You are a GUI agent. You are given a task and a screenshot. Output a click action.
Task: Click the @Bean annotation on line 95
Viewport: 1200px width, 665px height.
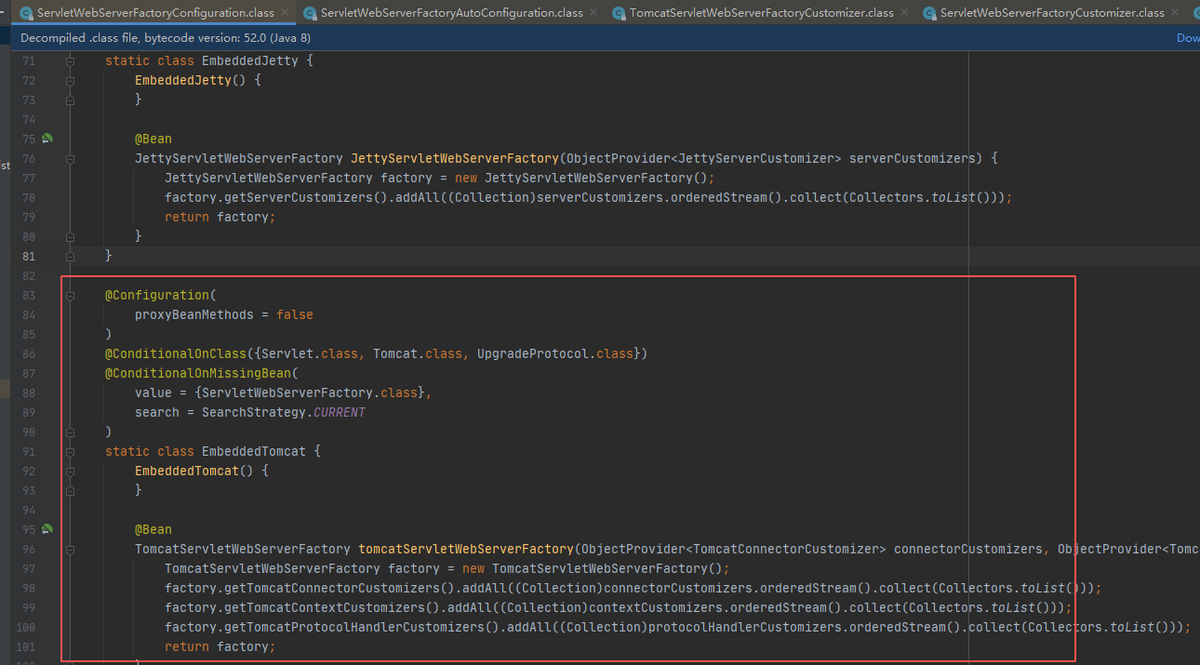(154, 529)
